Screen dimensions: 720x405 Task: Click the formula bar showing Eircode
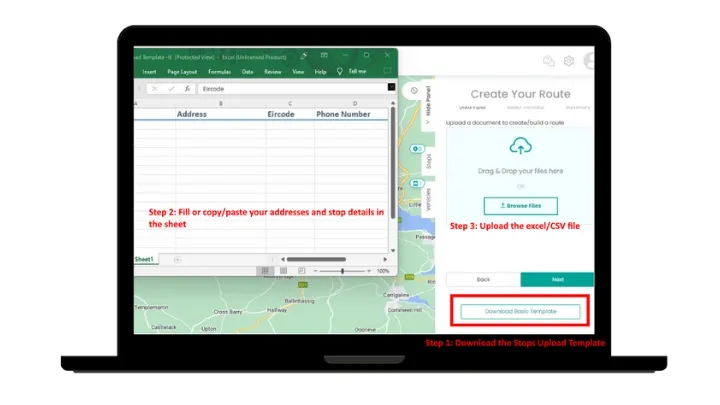292,89
